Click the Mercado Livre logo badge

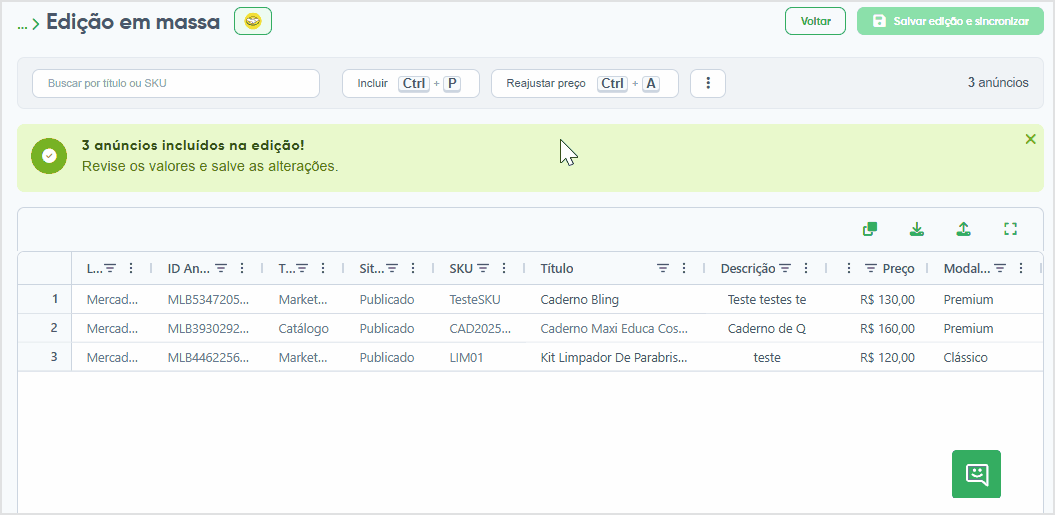253,22
